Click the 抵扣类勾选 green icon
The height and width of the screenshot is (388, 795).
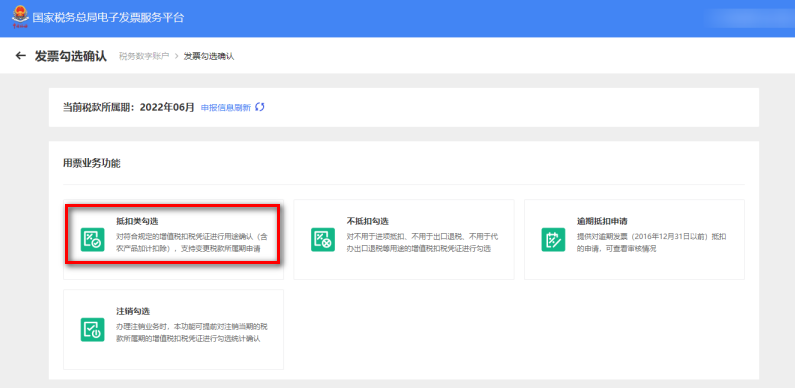pyautogui.click(x=93, y=240)
